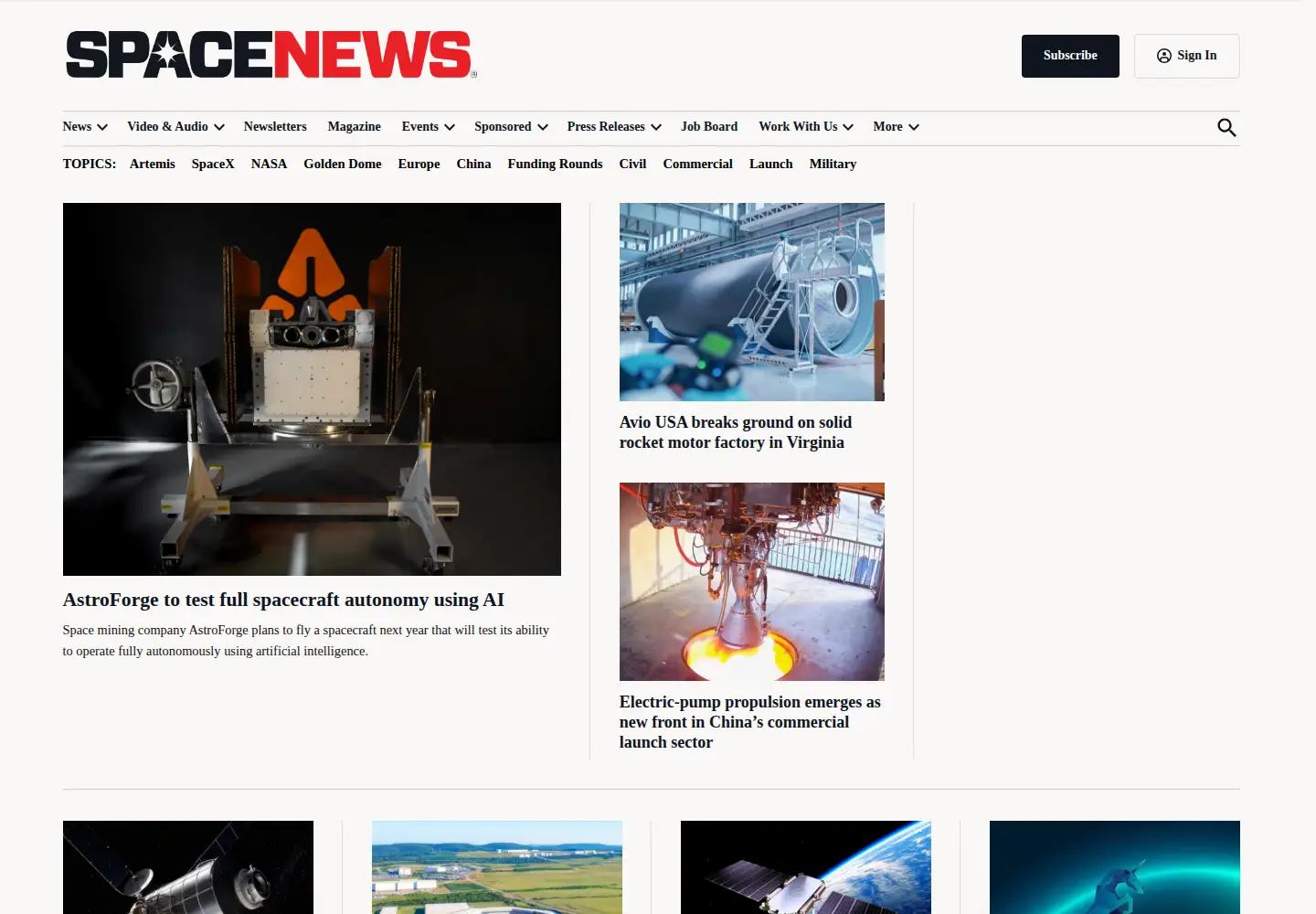Browse the China topic
The width and height of the screenshot is (1316, 914).
tap(474, 165)
